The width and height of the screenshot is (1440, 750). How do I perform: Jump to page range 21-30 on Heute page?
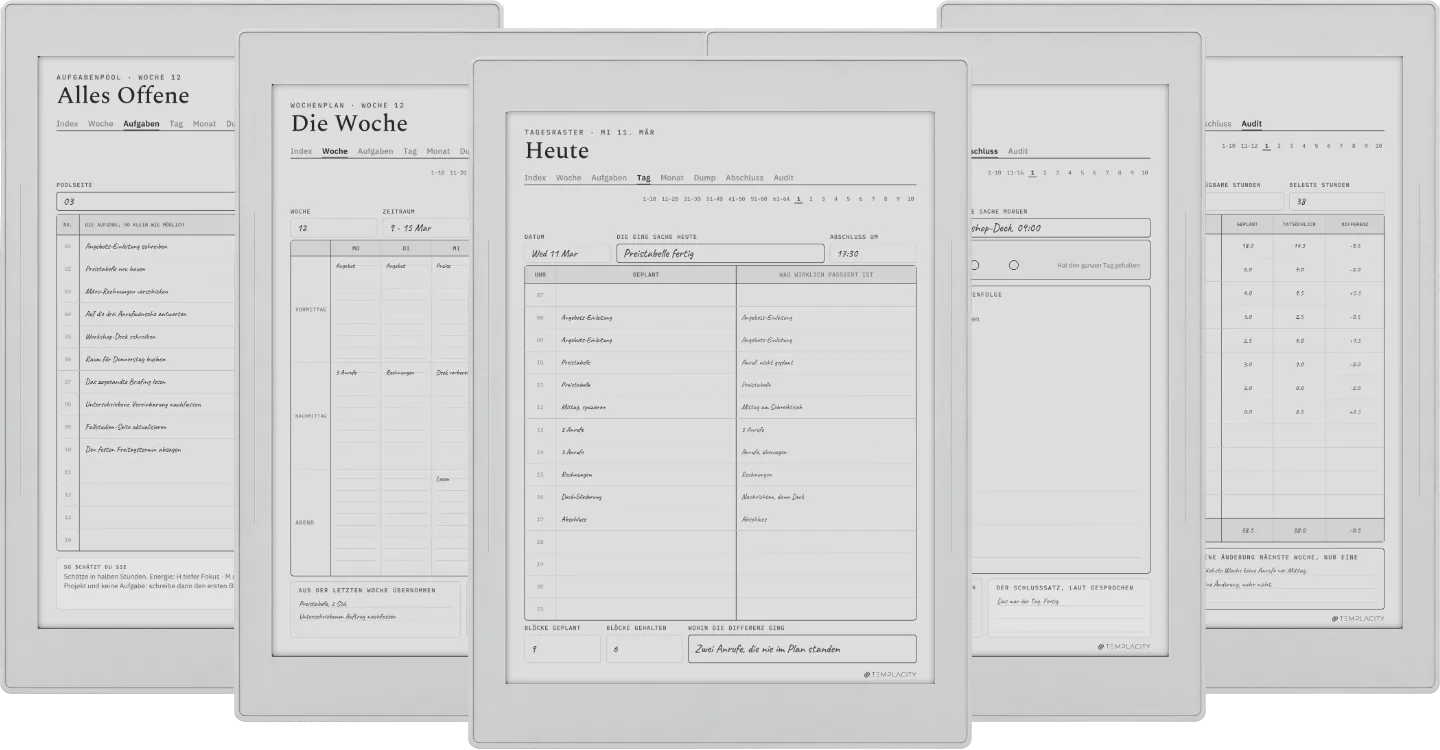coord(692,199)
